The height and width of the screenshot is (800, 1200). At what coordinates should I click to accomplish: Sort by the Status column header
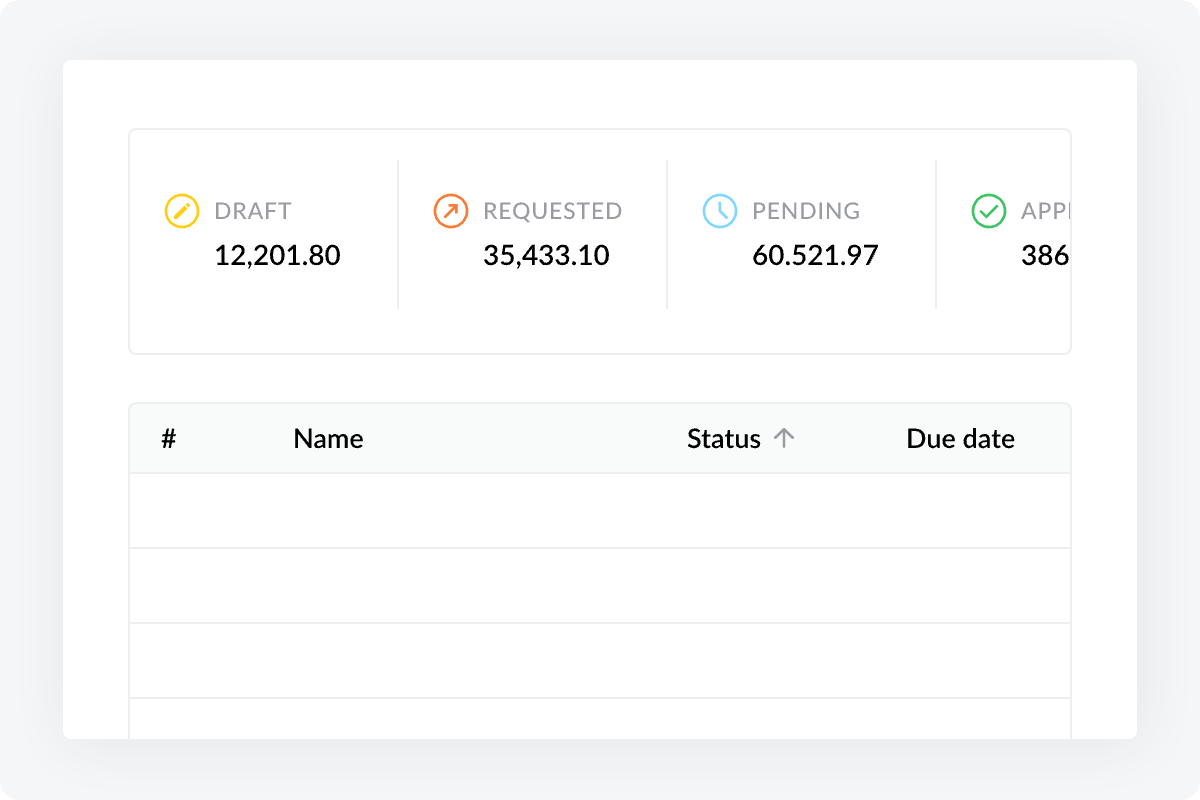point(723,438)
